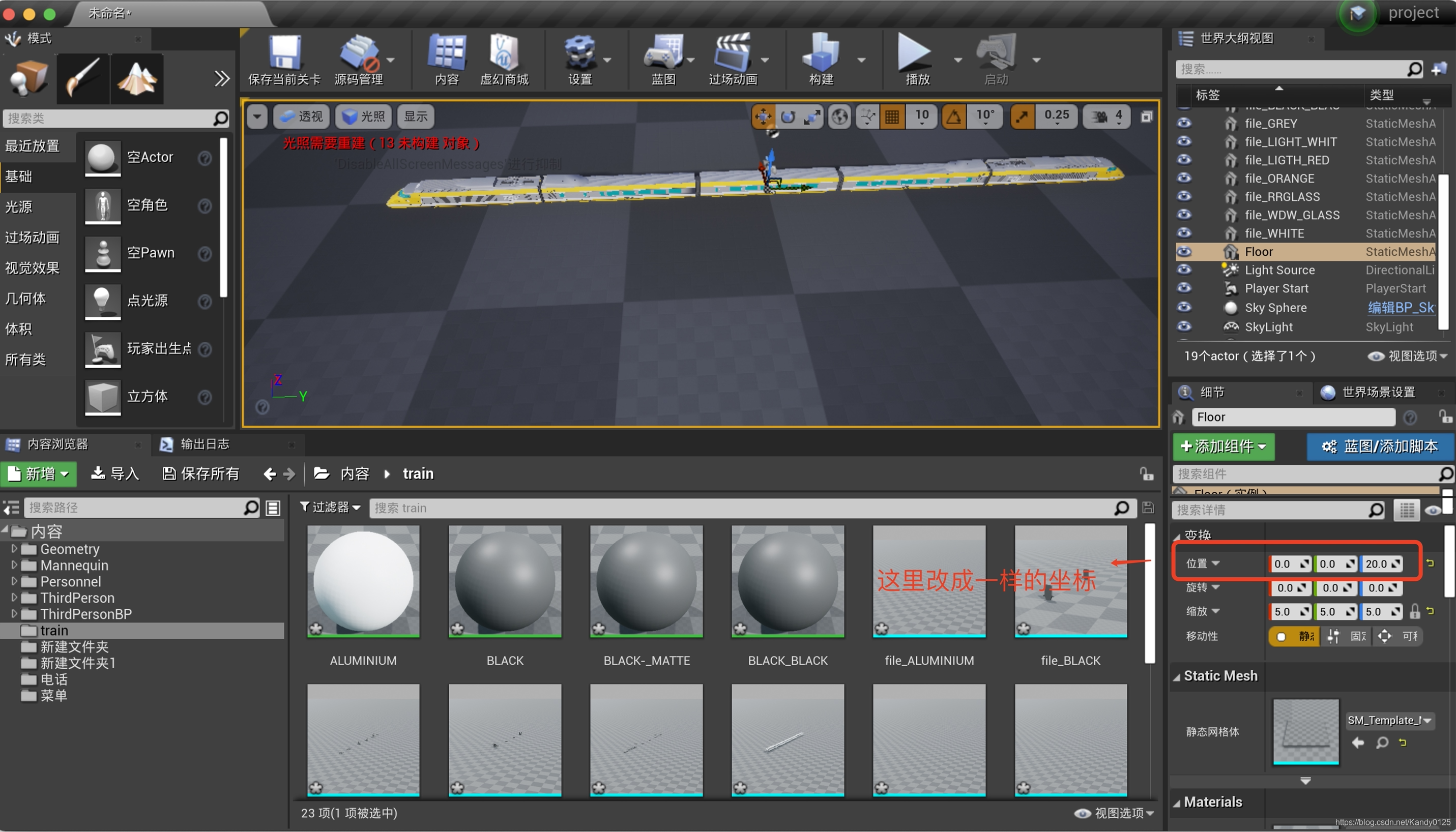Open Filters (过滤器) dropdown

[x=330, y=508]
